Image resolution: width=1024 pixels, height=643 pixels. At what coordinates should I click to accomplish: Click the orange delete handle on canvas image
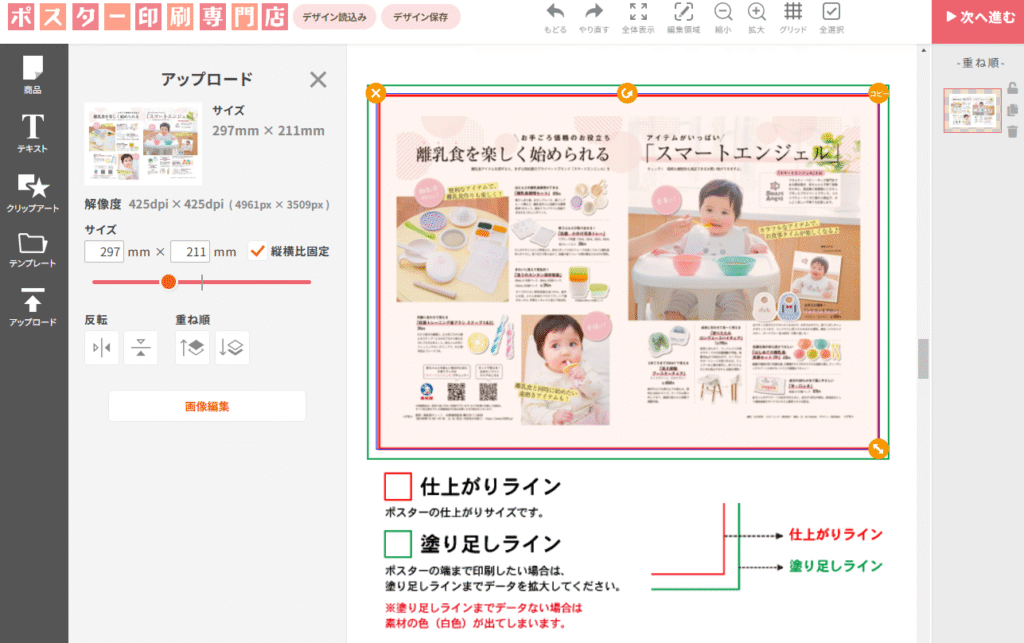376,93
